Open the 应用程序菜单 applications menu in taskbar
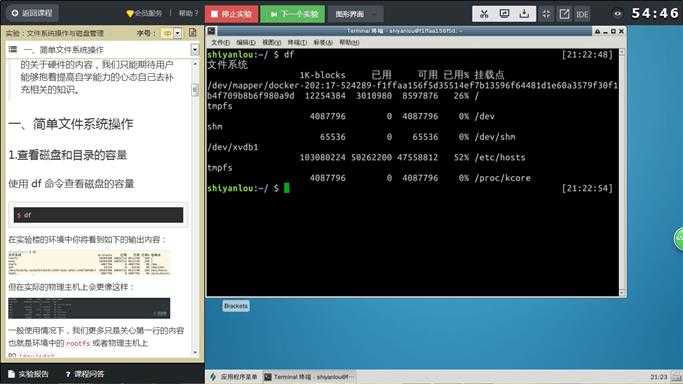This screenshot has width=683, height=384. (x=234, y=377)
